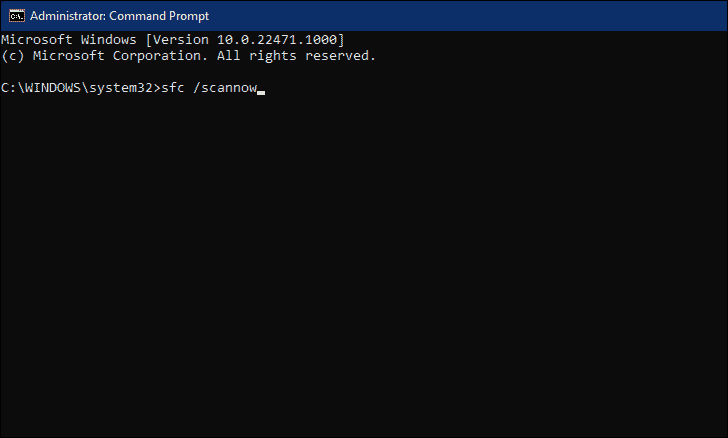
Task: Click the "(c)" copyright marker
Action: pyautogui.click(x=13, y=56)
